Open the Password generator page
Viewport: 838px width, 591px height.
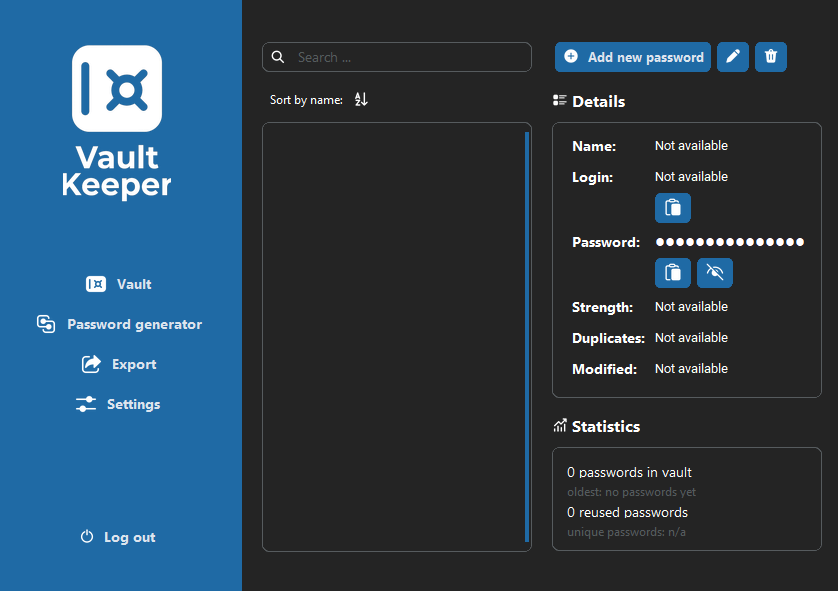(119, 324)
